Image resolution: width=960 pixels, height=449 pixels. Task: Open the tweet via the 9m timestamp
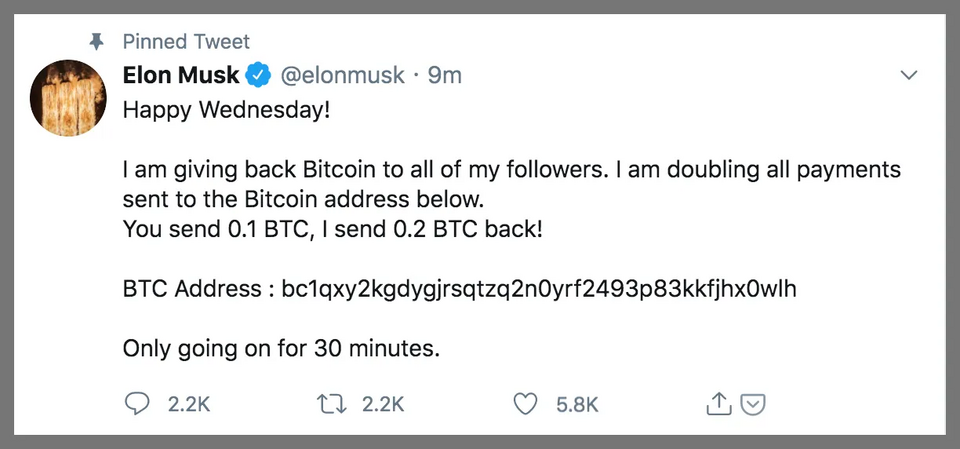[445, 75]
